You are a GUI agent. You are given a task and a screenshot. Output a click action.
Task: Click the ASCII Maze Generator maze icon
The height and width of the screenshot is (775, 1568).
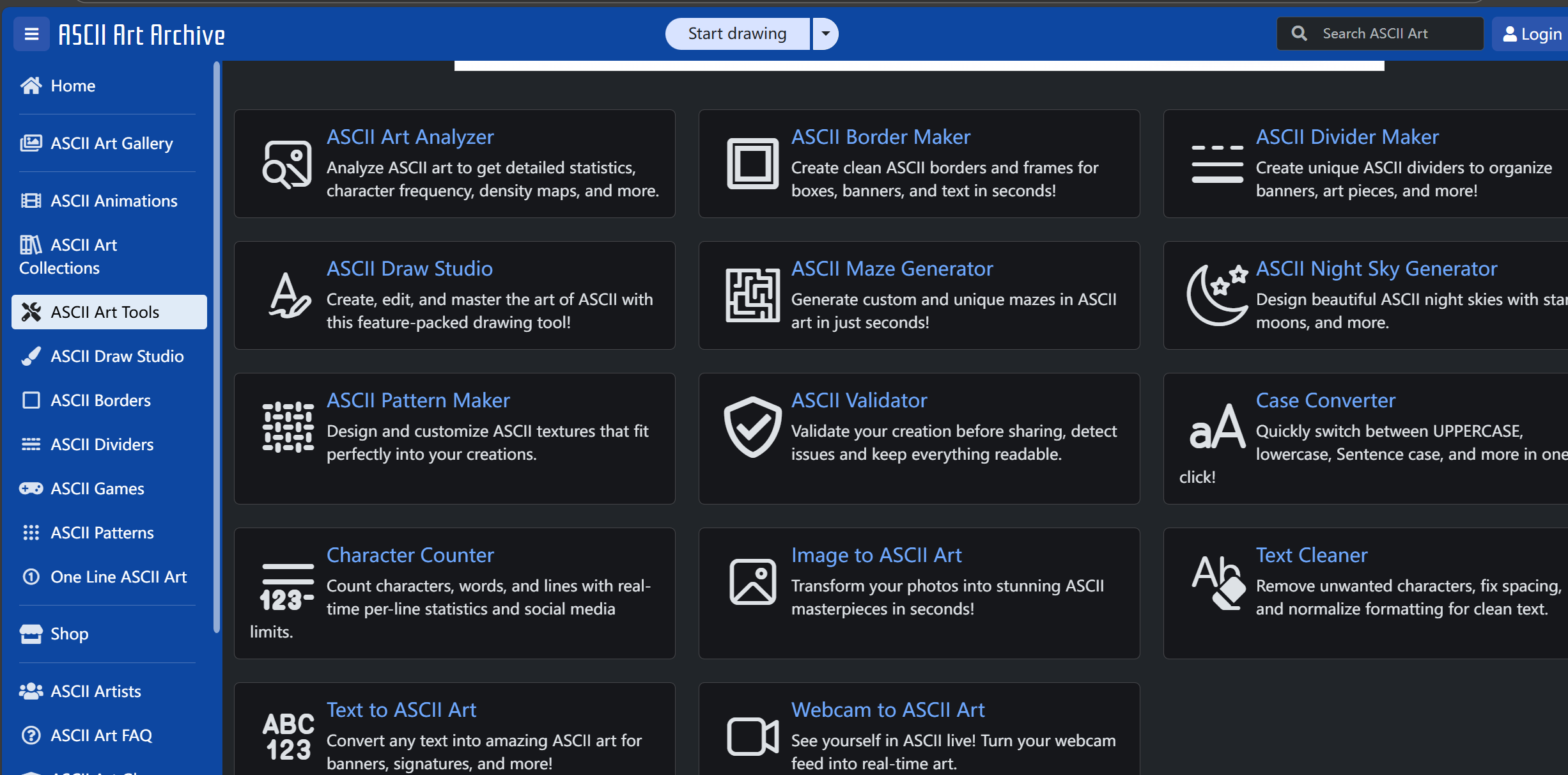click(752, 295)
